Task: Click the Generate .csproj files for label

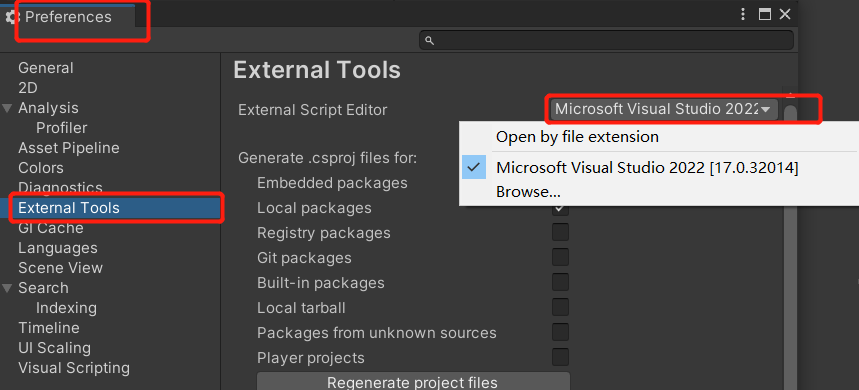Action: tap(328, 158)
